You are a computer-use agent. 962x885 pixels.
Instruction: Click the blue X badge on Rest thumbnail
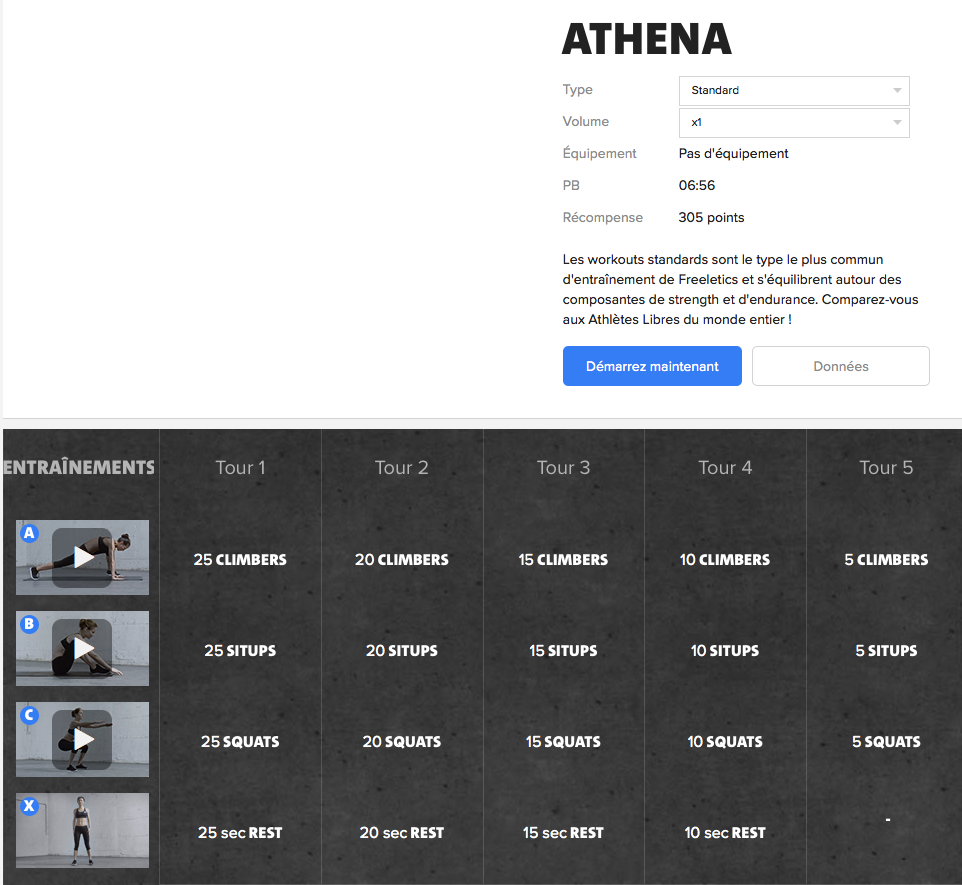[x=29, y=805]
